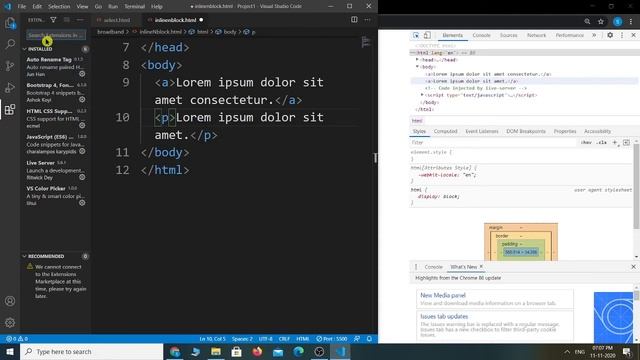Split the editor to the right
Screen dimensions: 640x360
click(x=354, y=20)
